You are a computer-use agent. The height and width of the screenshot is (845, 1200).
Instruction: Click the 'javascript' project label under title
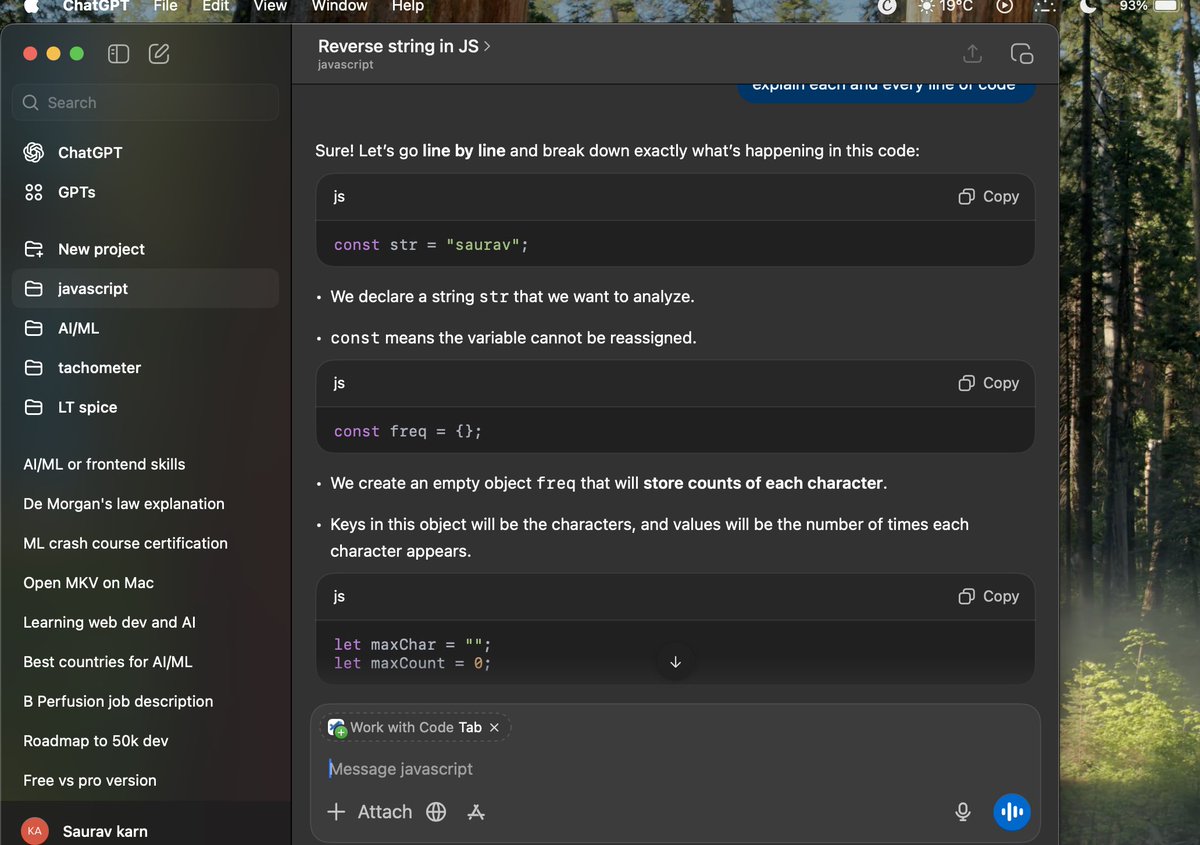(x=346, y=64)
